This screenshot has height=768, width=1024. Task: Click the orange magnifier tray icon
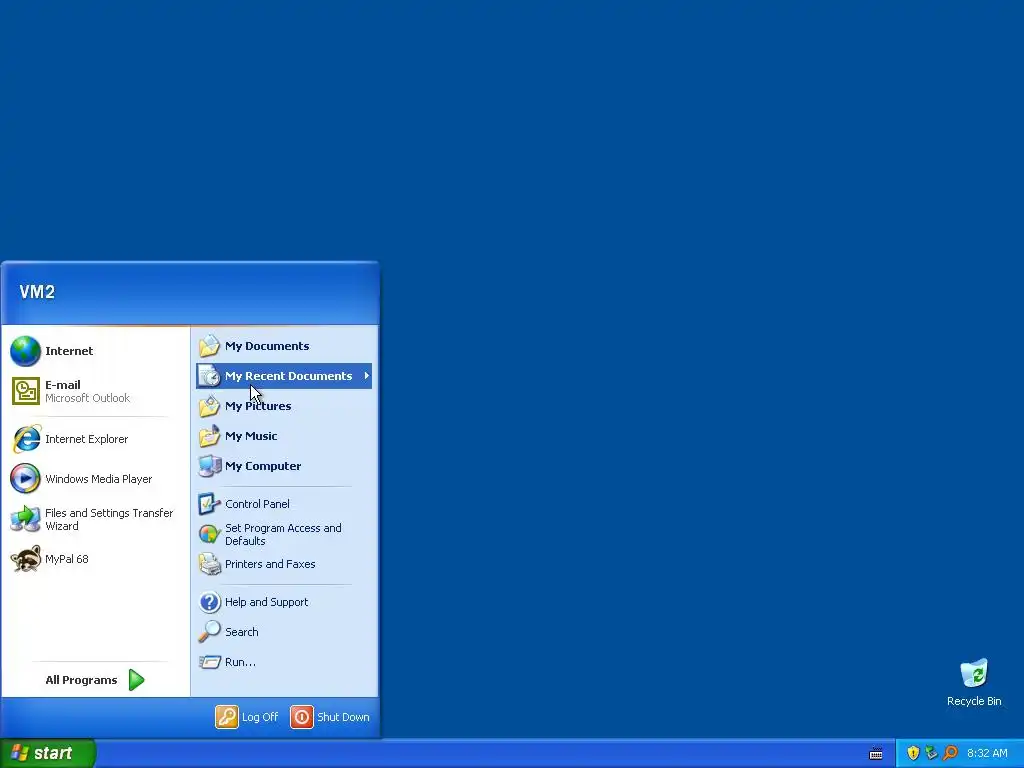tap(950, 753)
